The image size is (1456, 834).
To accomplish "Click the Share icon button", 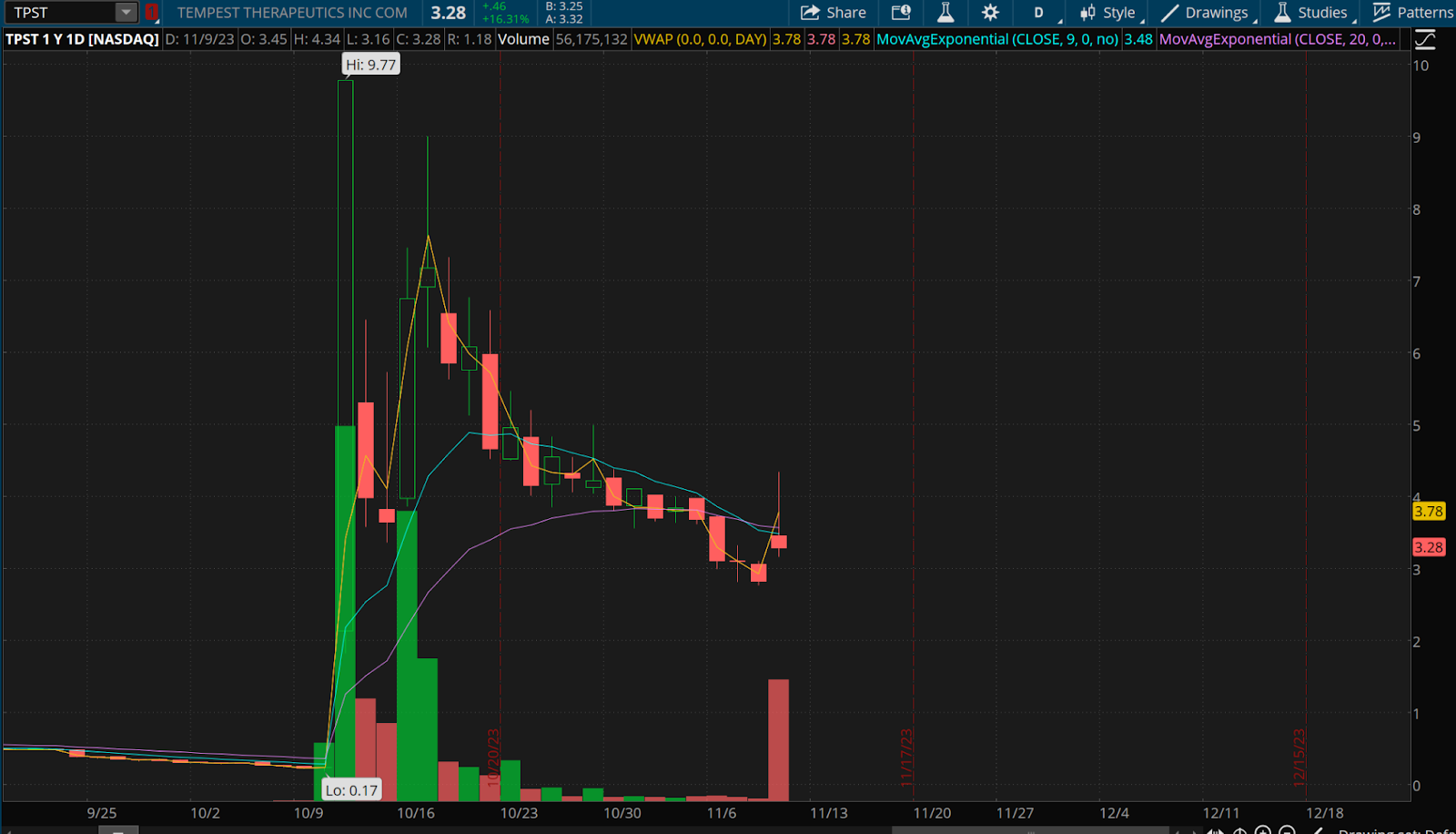I will click(x=833, y=13).
